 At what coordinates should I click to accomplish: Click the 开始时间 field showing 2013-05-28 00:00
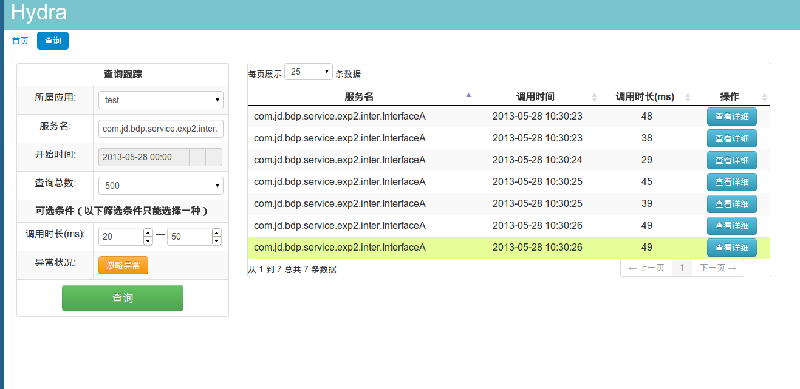tap(143, 157)
